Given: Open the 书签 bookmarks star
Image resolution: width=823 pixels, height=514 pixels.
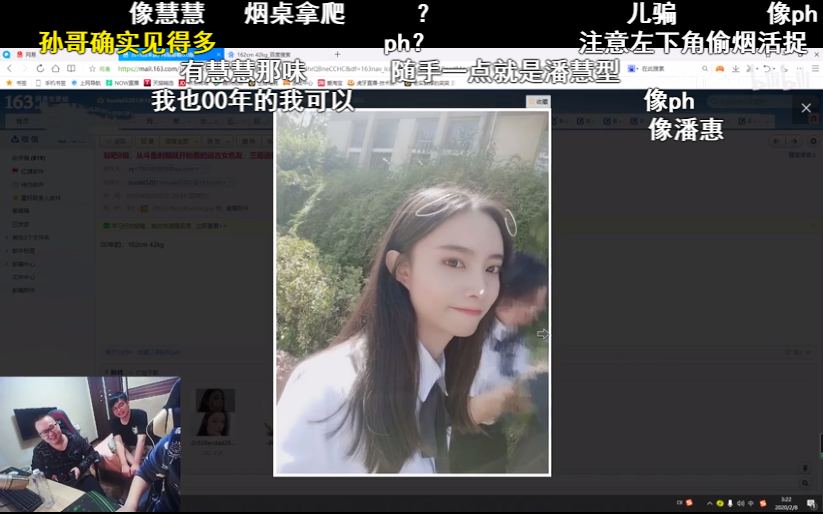Looking at the screenshot, I should [16, 83].
